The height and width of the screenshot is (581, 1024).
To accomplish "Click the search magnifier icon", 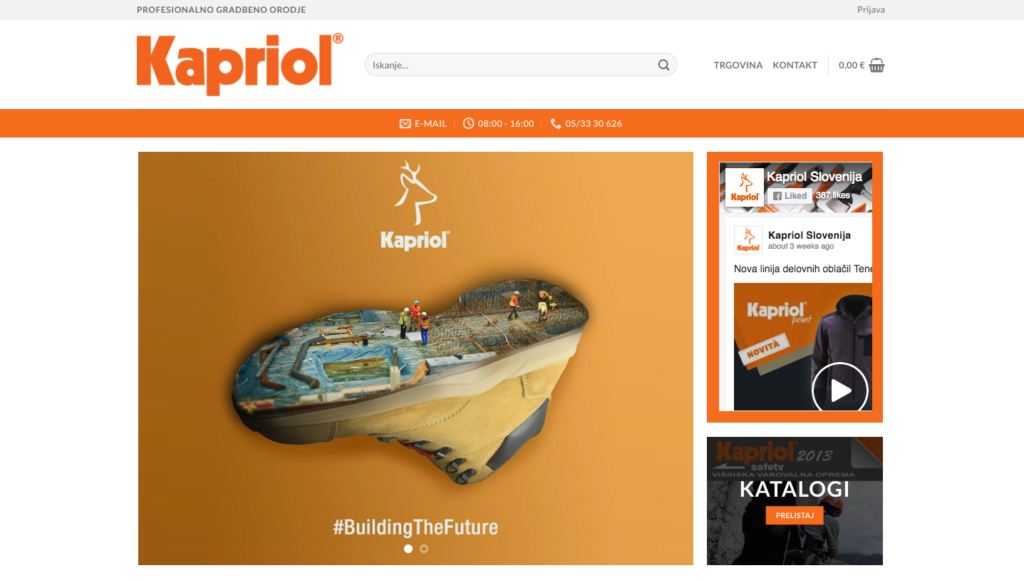I will (664, 65).
